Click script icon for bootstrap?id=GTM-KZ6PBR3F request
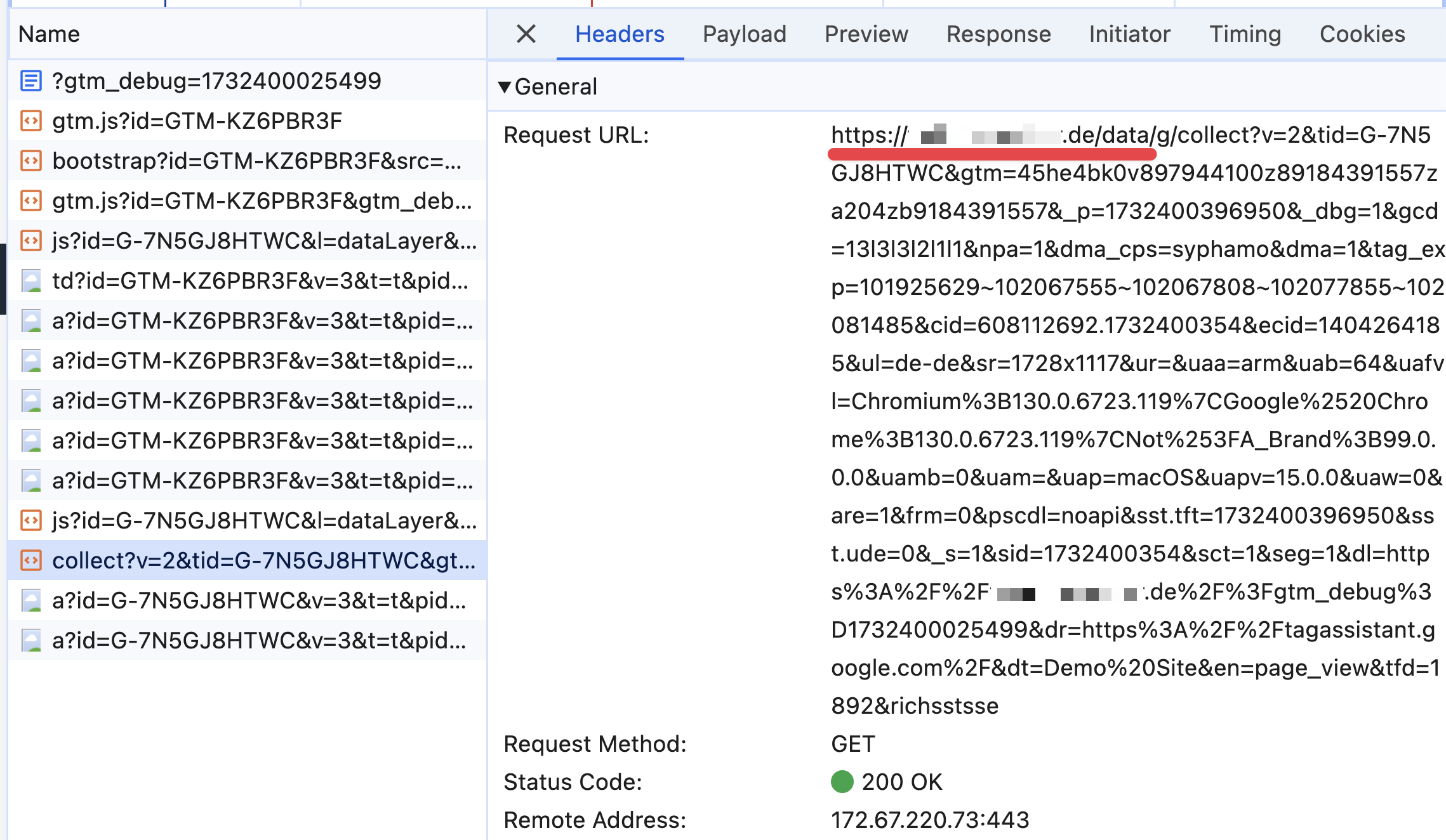This screenshot has width=1446, height=840. click(31, 161)
